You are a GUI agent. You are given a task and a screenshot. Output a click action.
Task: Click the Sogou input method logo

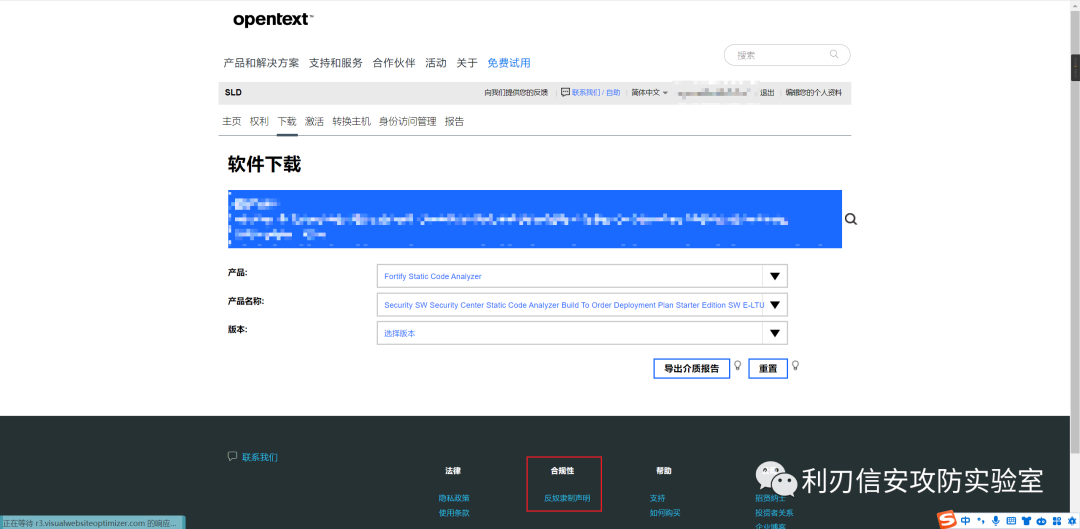948,519
